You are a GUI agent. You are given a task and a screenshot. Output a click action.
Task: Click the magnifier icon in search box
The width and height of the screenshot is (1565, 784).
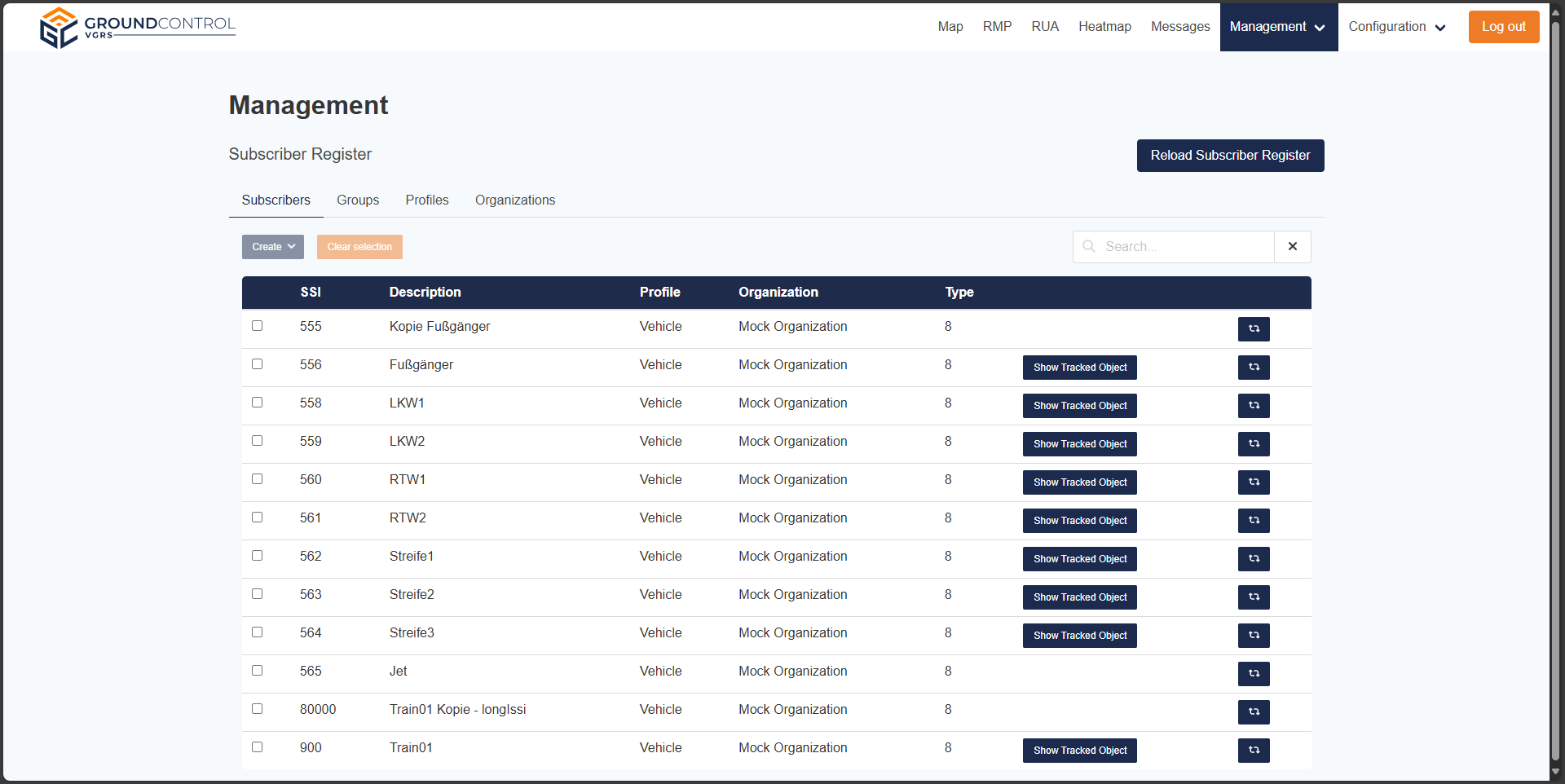point(1089,247)
